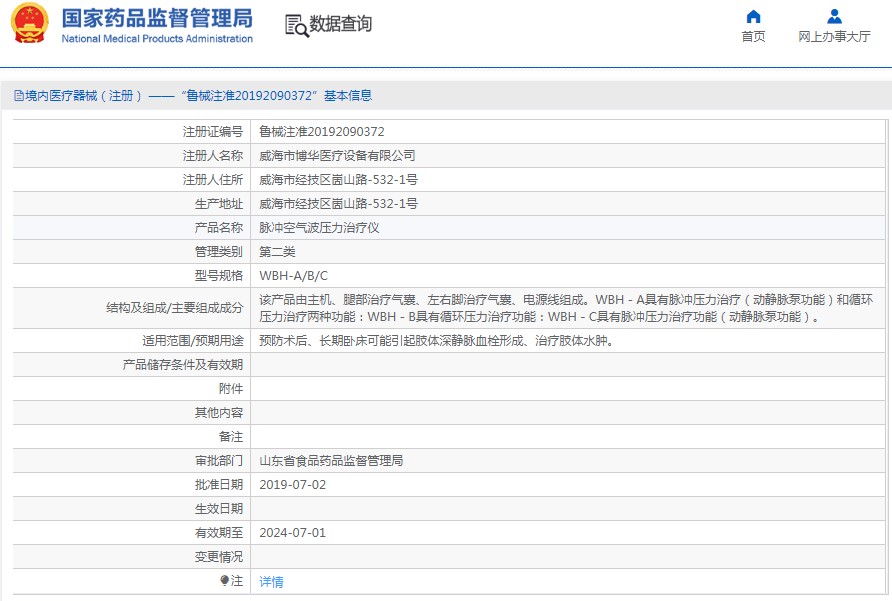
Task: Click expiry date 2024-07-01
Action: [x=292, y=533]
